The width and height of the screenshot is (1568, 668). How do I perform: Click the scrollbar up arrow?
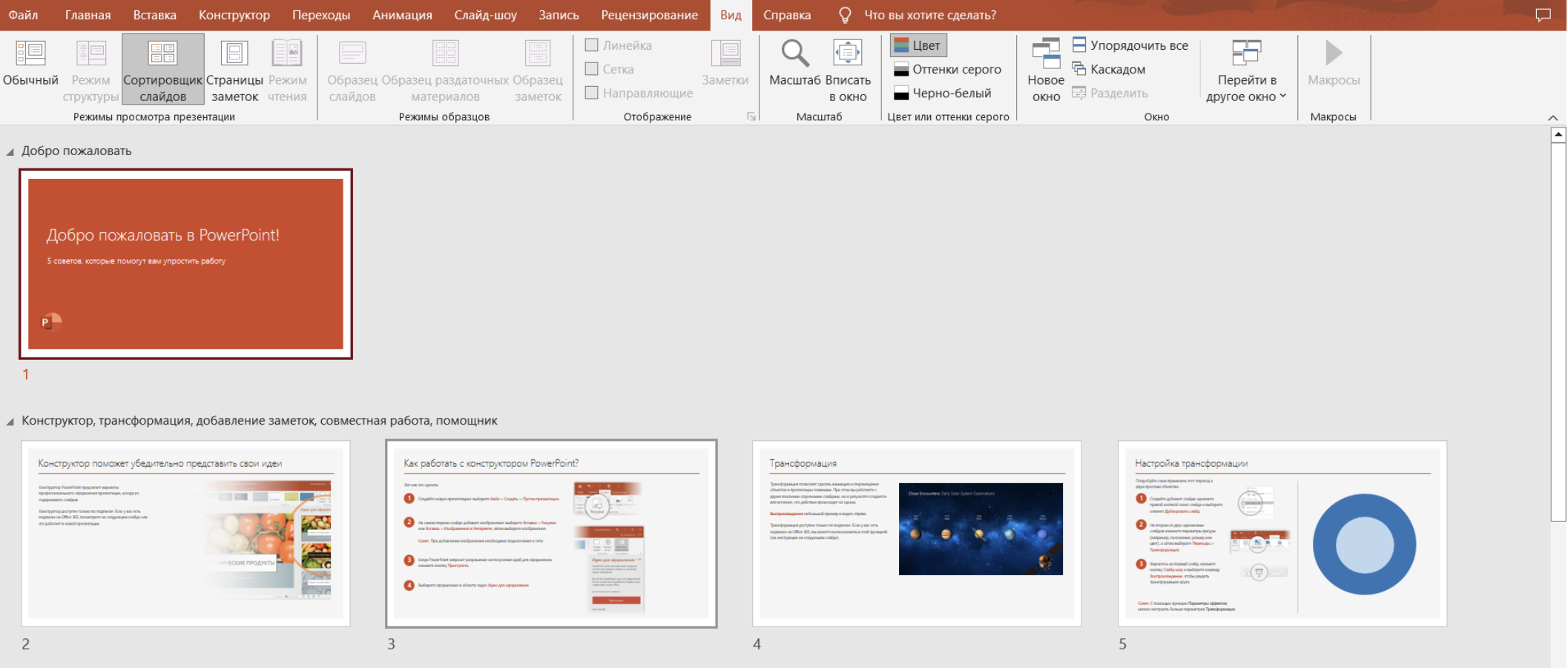click(1558, 134)
